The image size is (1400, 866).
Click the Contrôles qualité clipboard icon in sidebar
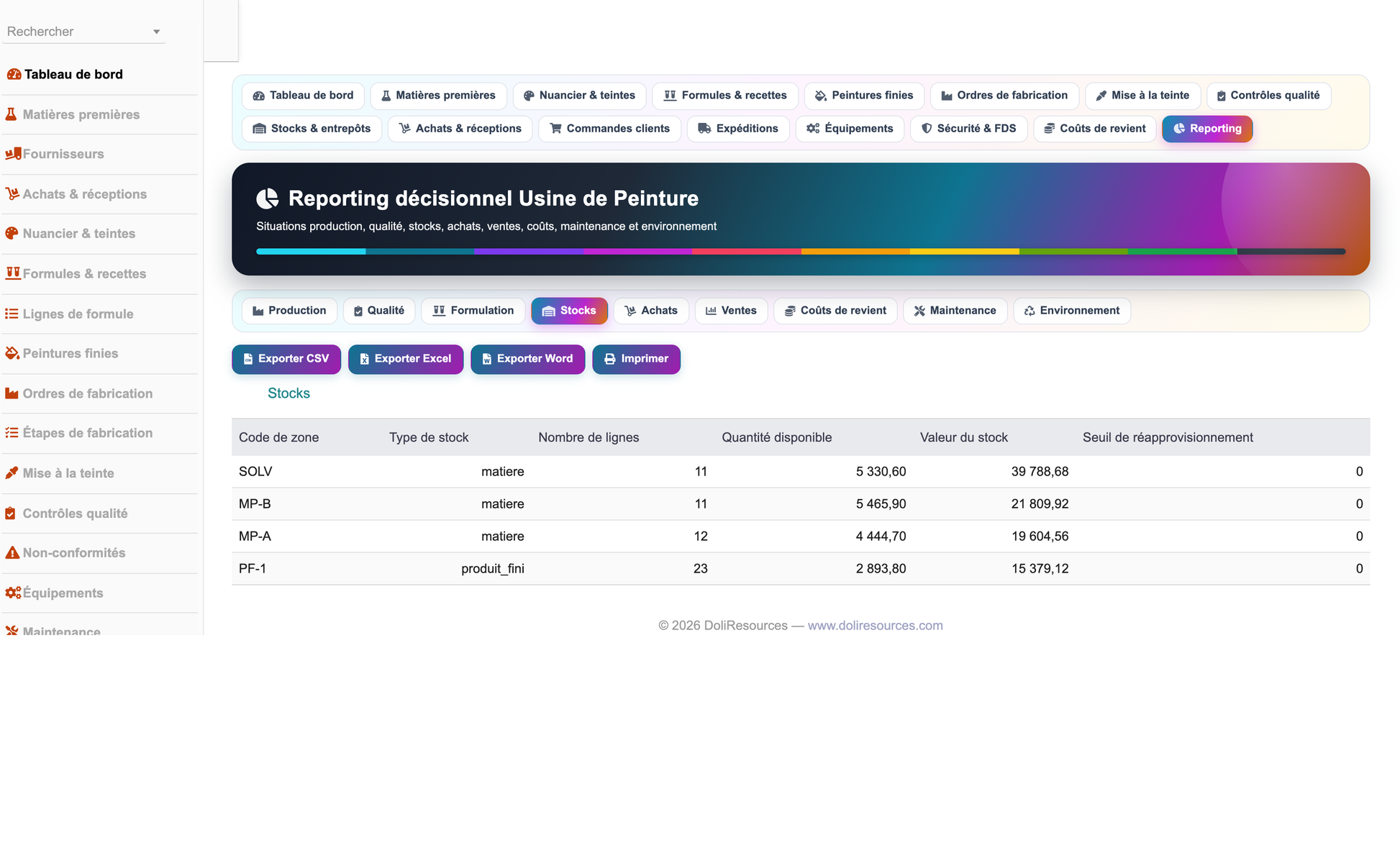click(x=10, y=514)
